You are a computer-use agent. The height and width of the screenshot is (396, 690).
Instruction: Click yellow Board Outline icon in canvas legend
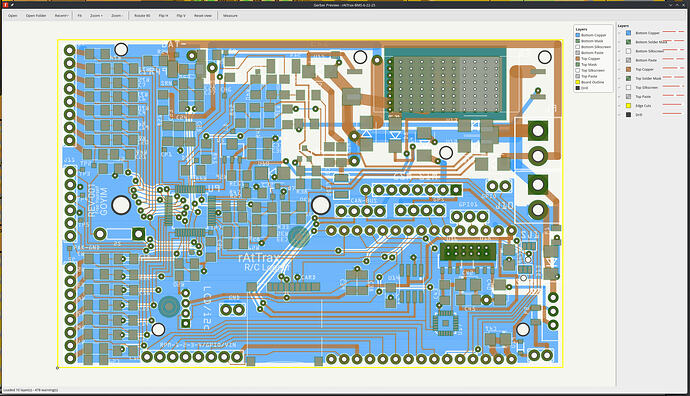[x=578, y=82]
